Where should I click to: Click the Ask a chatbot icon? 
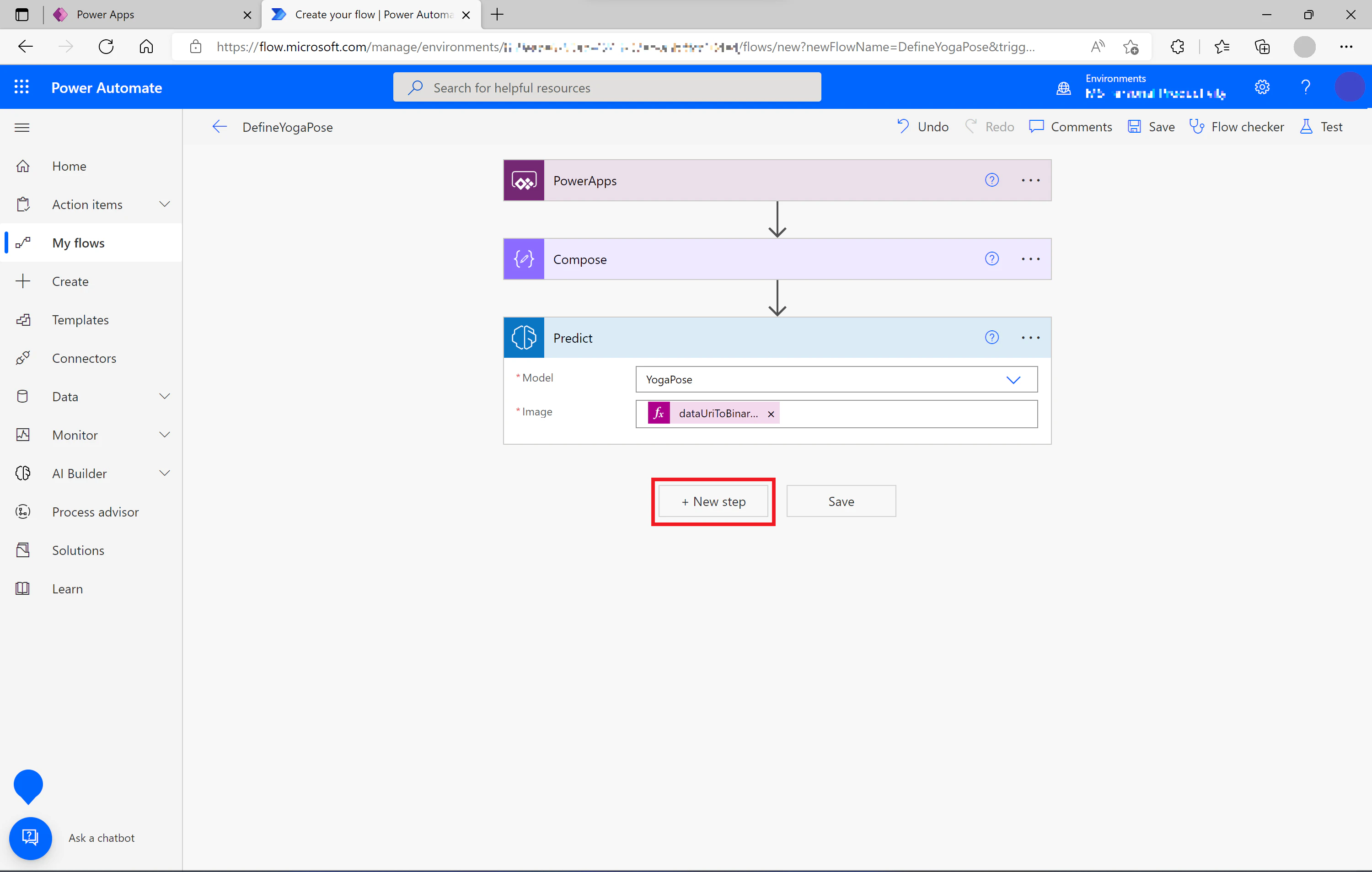(30, 838)
